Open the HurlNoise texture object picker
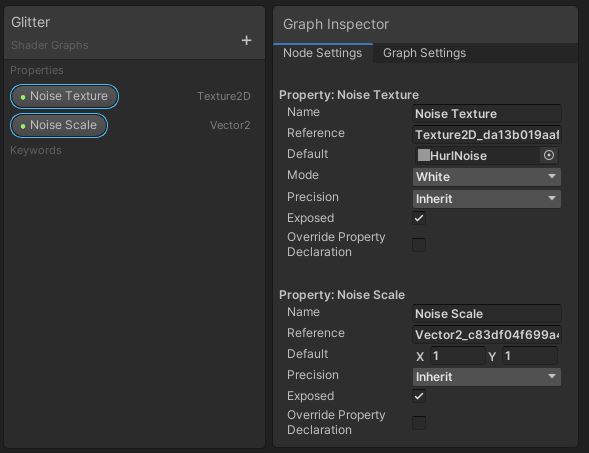The image size is (589, 453). click(548, 155)
